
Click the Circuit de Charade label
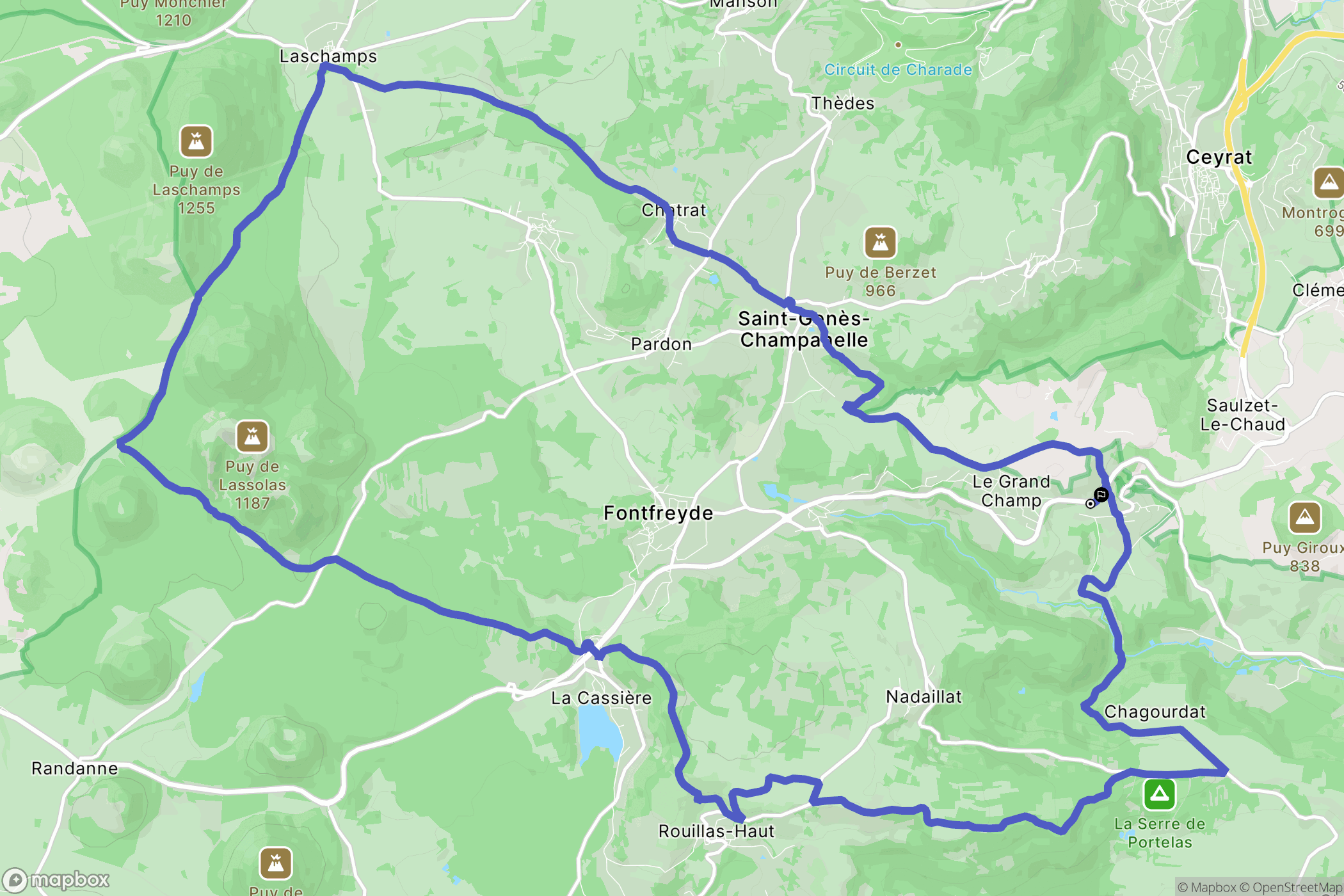(x=898, y=70)
